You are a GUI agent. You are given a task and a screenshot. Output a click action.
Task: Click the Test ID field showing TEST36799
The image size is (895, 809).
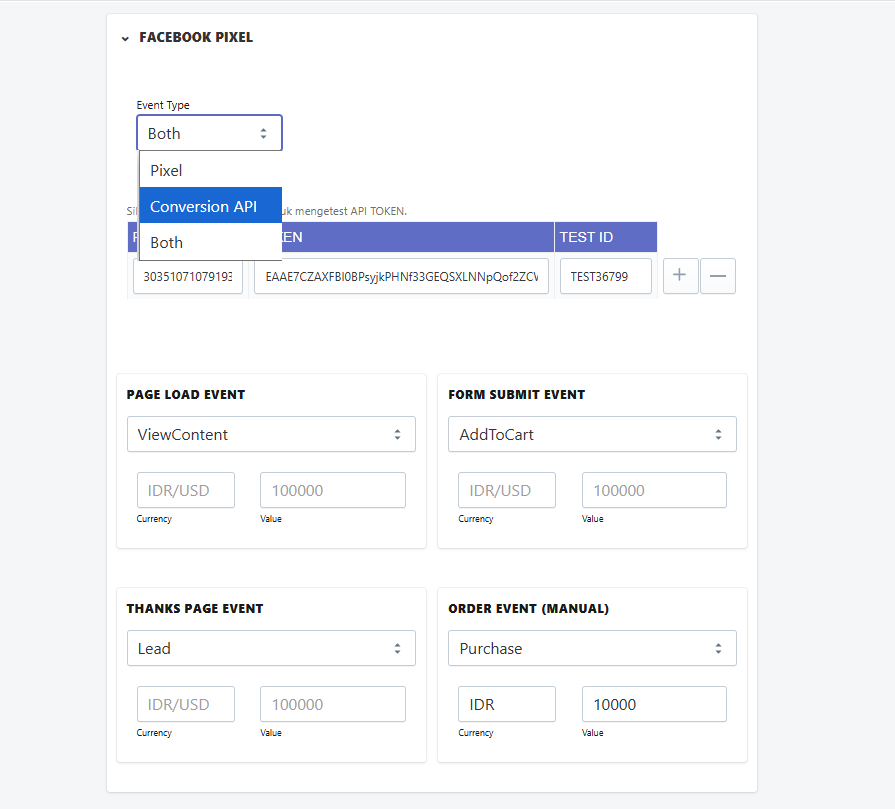point(606,276)
